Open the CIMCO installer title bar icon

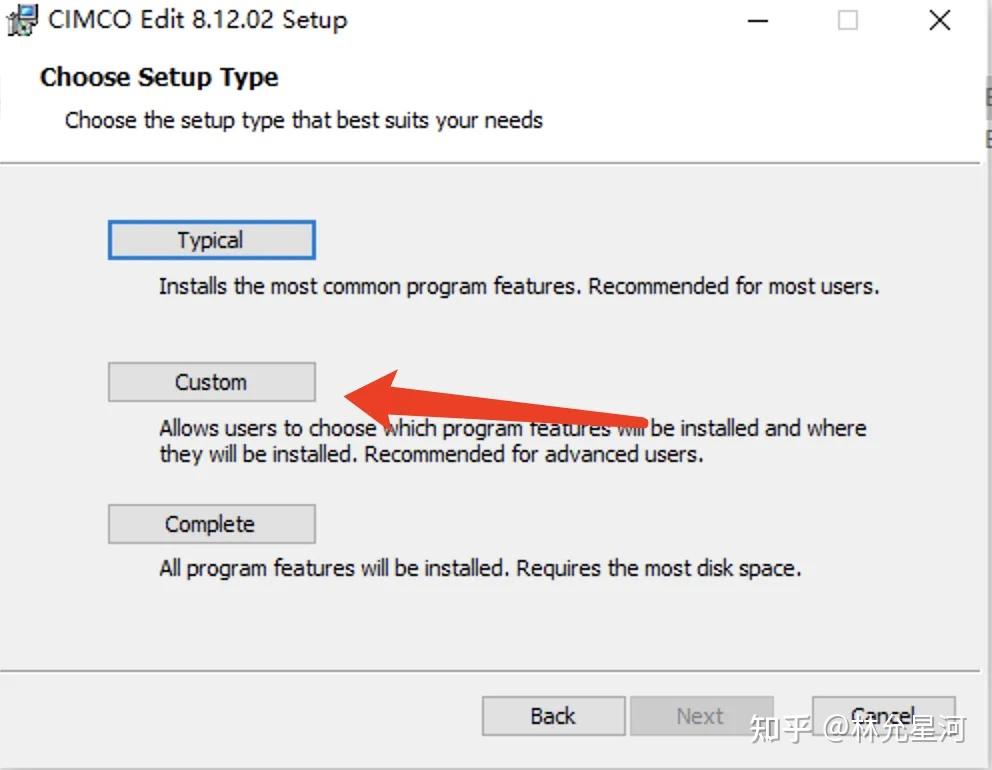pyautogui.click(x=22, y=20)
